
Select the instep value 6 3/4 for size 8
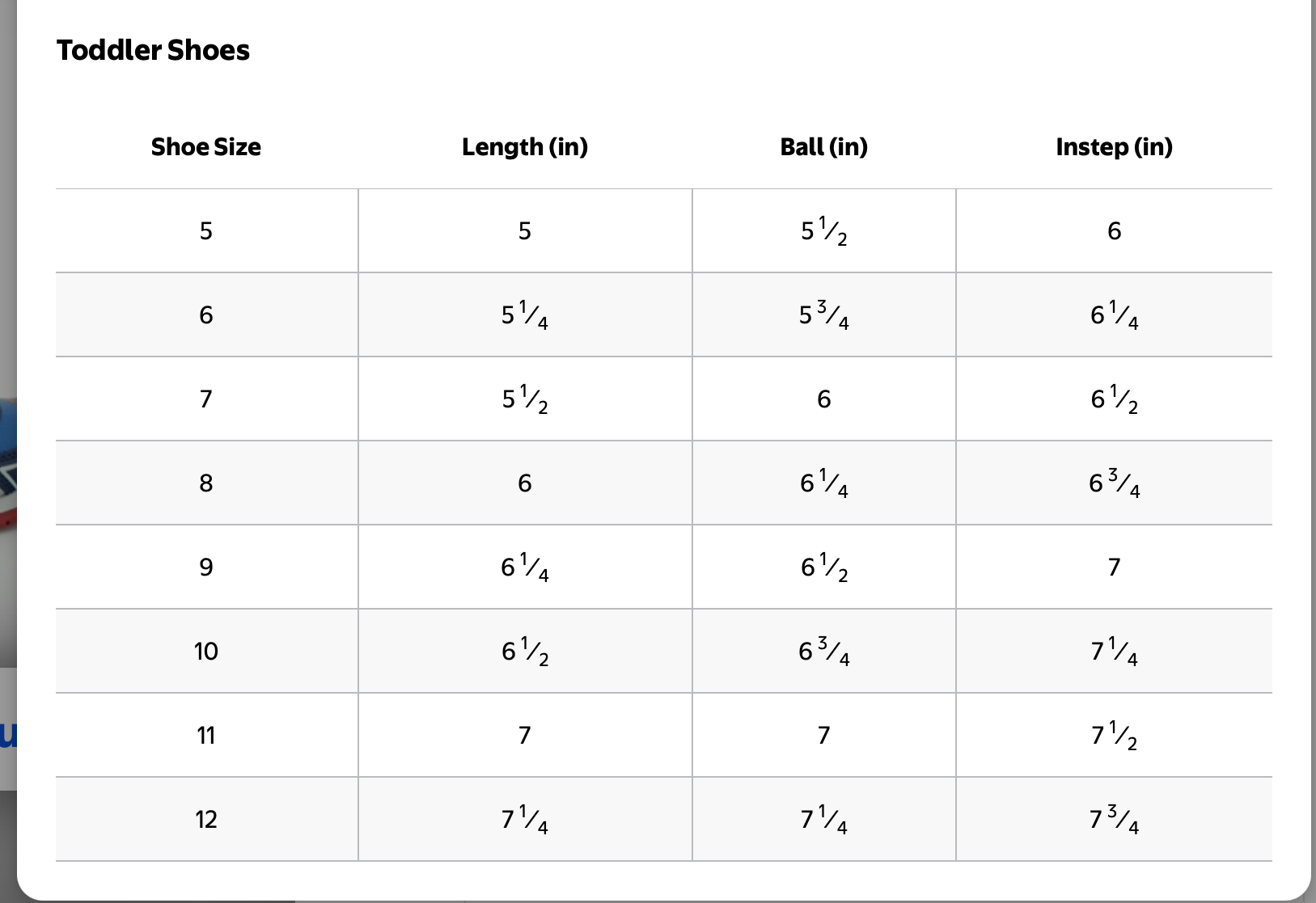pyautogui.click(x=1114, y=483)
